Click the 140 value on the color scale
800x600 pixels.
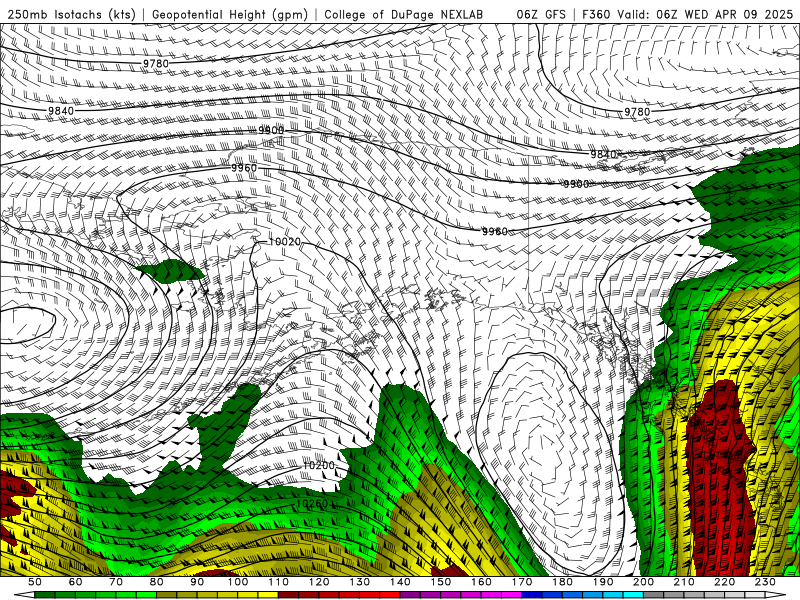[400, 582]
